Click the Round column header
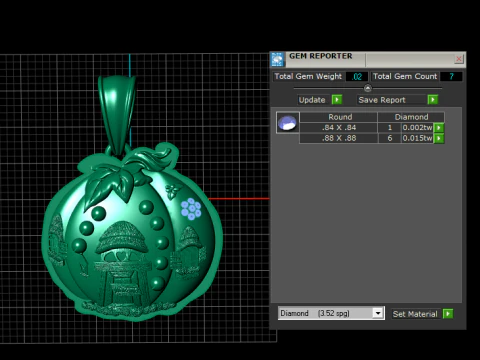 tap(339, 117)
